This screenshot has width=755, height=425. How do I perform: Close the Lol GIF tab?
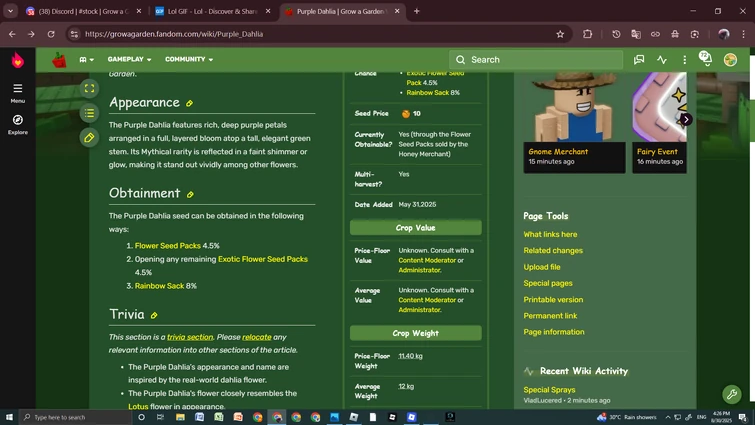point(268,11)
